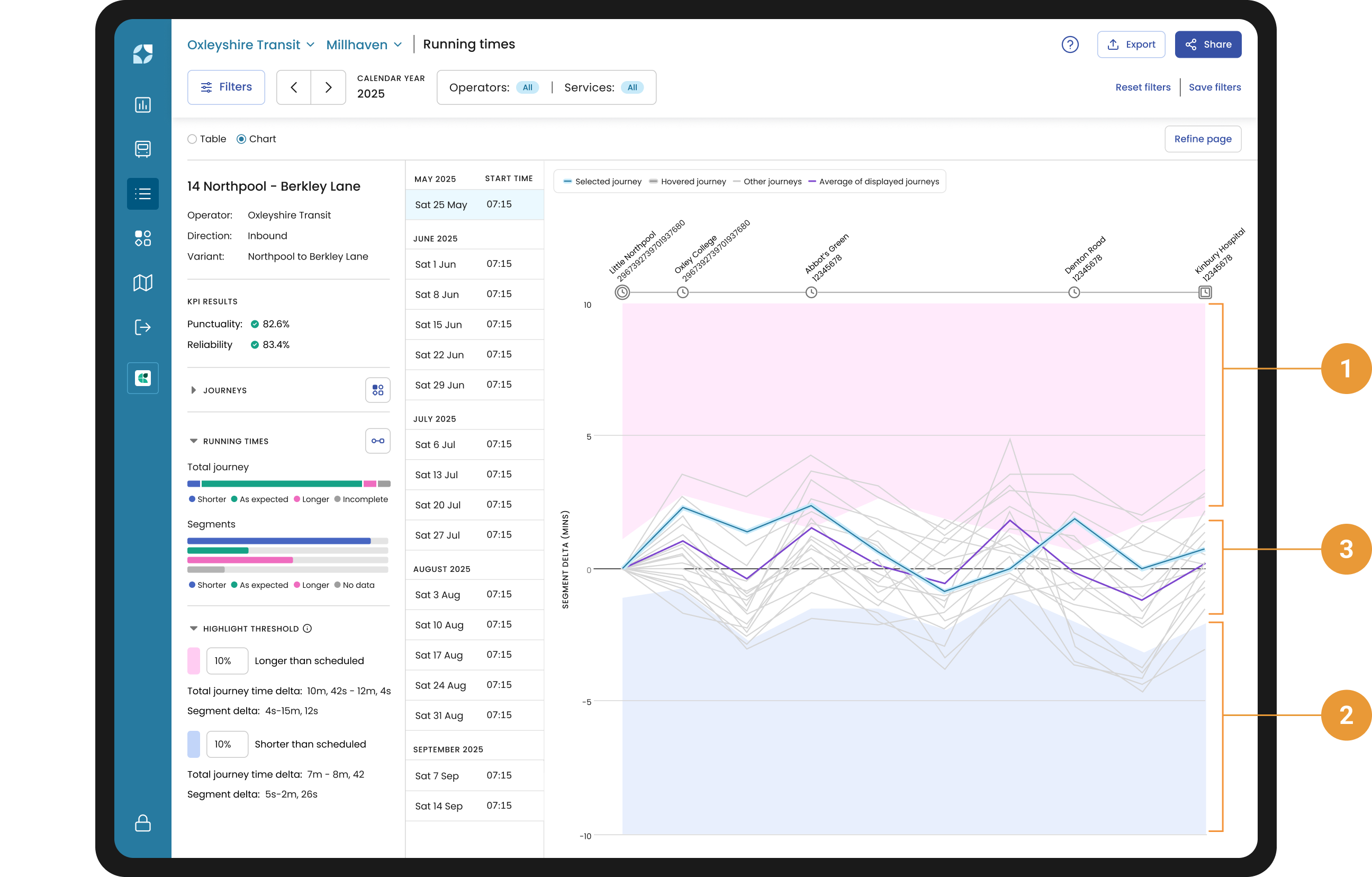1372x877 pixels.
Task: Open the Oxleyshire Transit dropdown
Action: (x=251, y=44)
